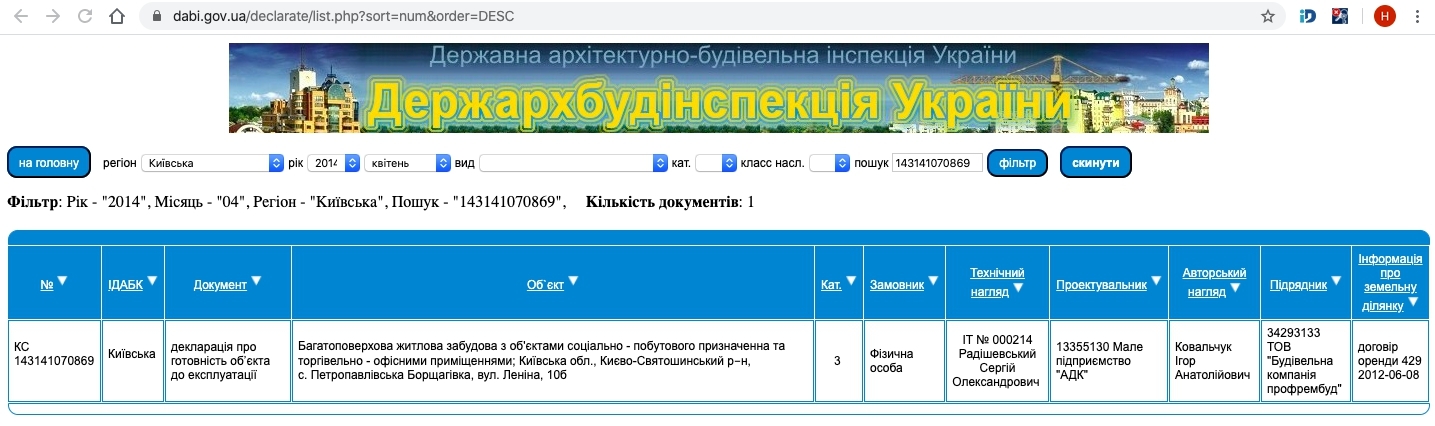Sort by Авторський нагляд arrow icon
This screenshot has height=426, width=1435.
click(x=1236, y=289)
